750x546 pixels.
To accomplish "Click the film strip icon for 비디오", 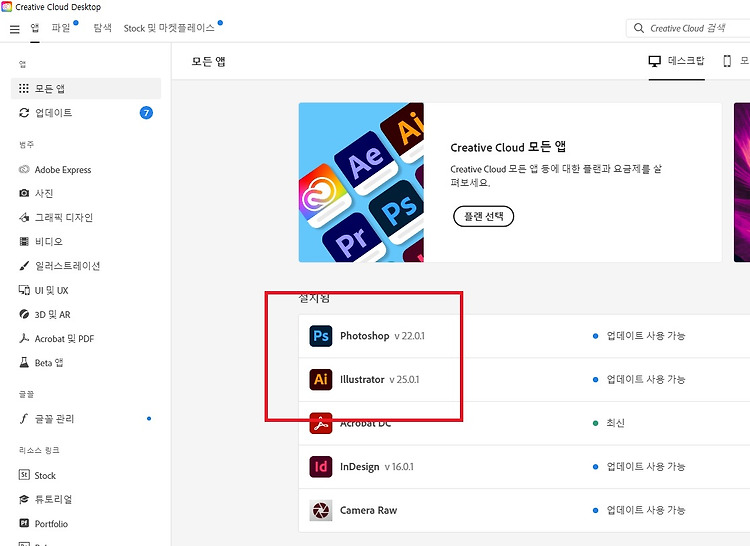I will [x=24, y=241].
